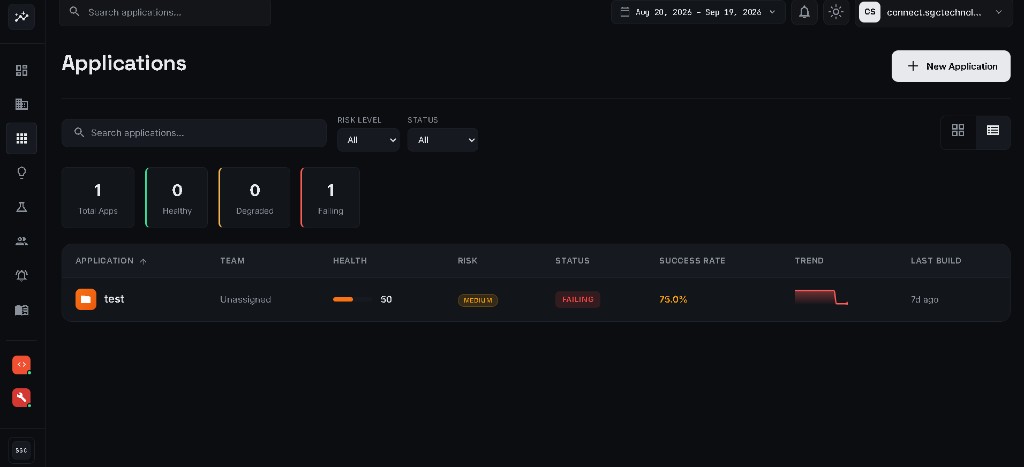Click the red trend sparkline chart
This screenshot has height=467, width=1024.
822,297
